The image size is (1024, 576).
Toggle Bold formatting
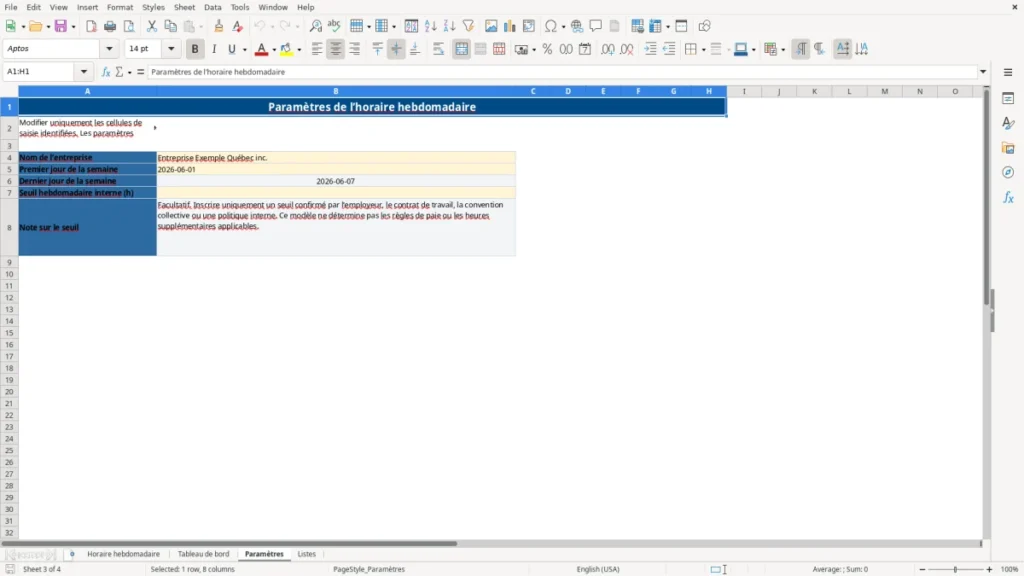[x=195, y=49]
